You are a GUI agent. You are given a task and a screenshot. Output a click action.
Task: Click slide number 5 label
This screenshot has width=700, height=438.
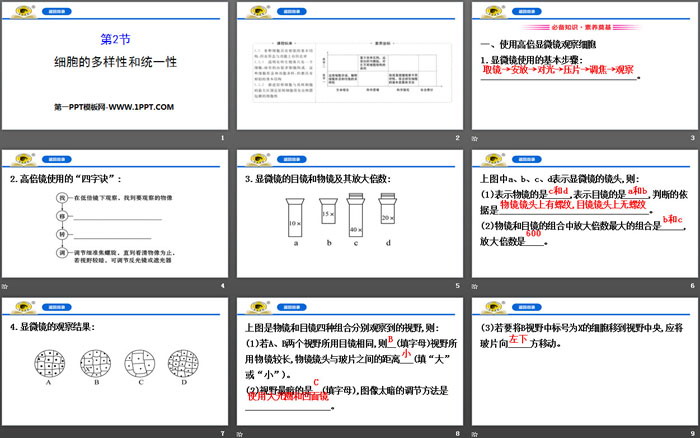coord(458,286)
